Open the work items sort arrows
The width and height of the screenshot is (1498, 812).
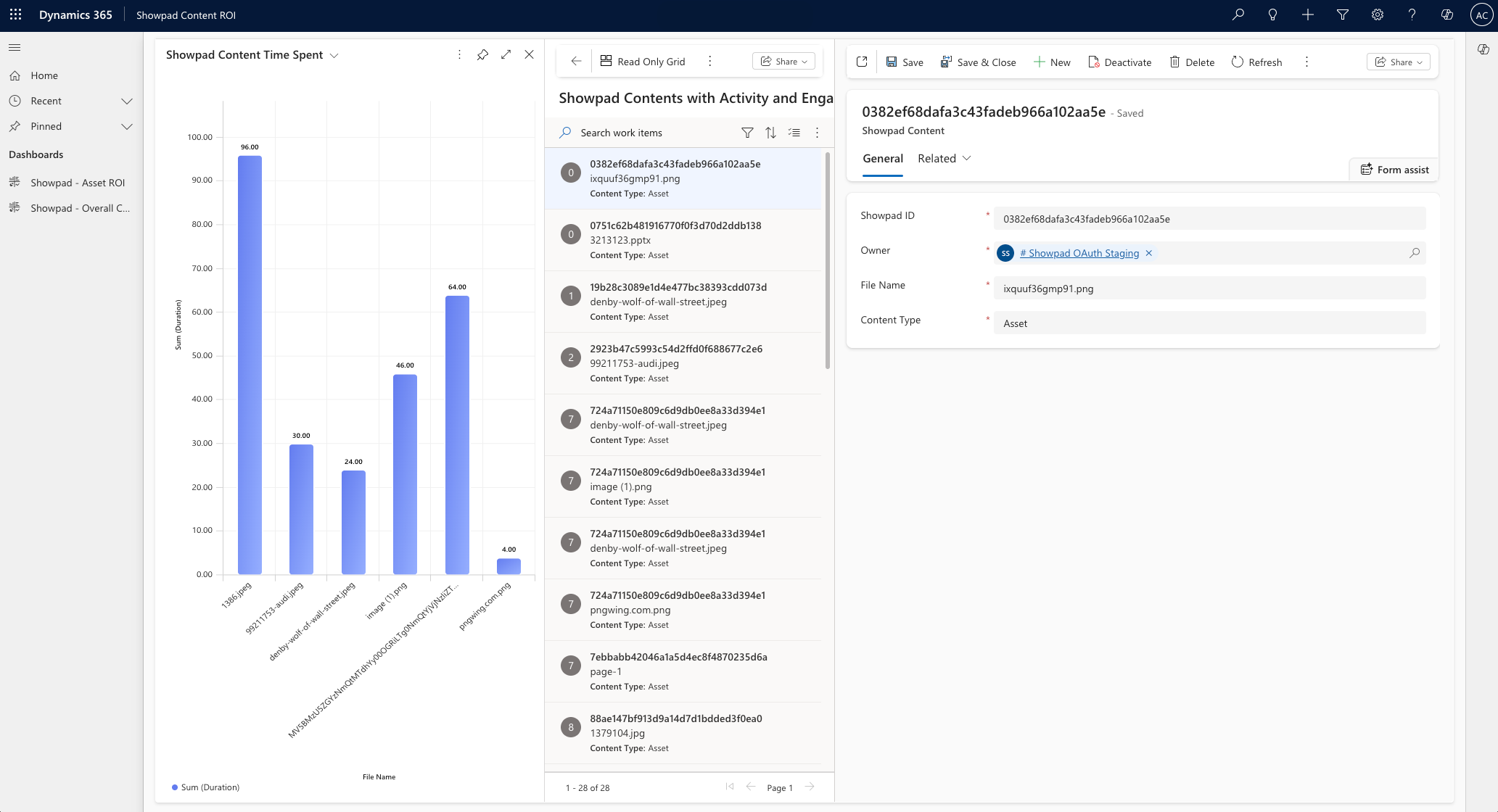[770, 133]
